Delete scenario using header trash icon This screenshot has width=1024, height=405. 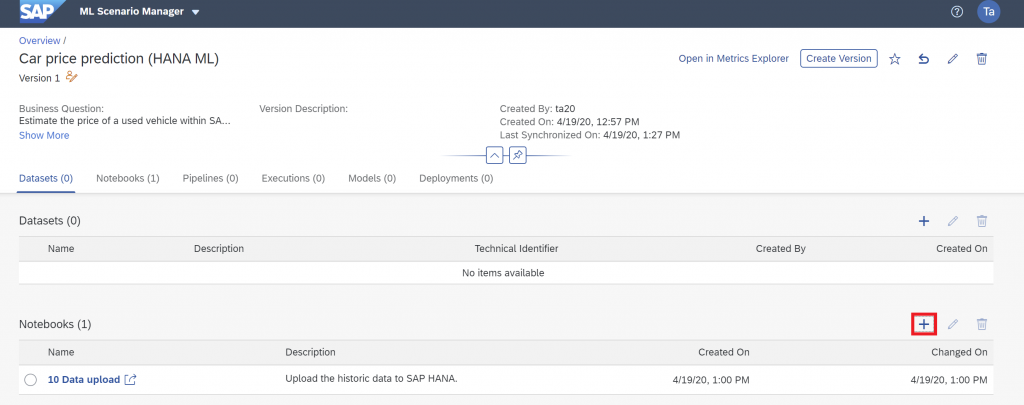point(981,59)
